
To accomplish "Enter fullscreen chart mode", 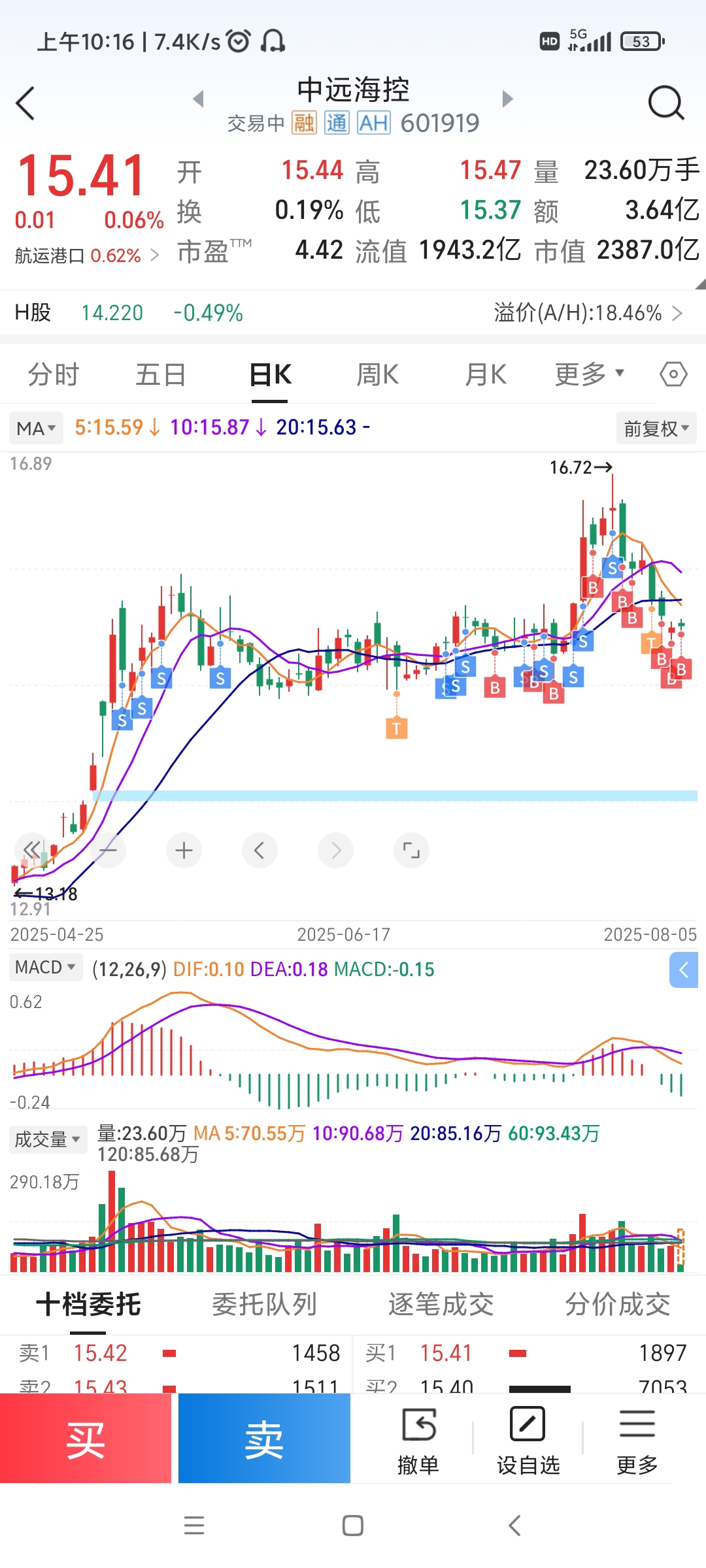I will (411, 850).
